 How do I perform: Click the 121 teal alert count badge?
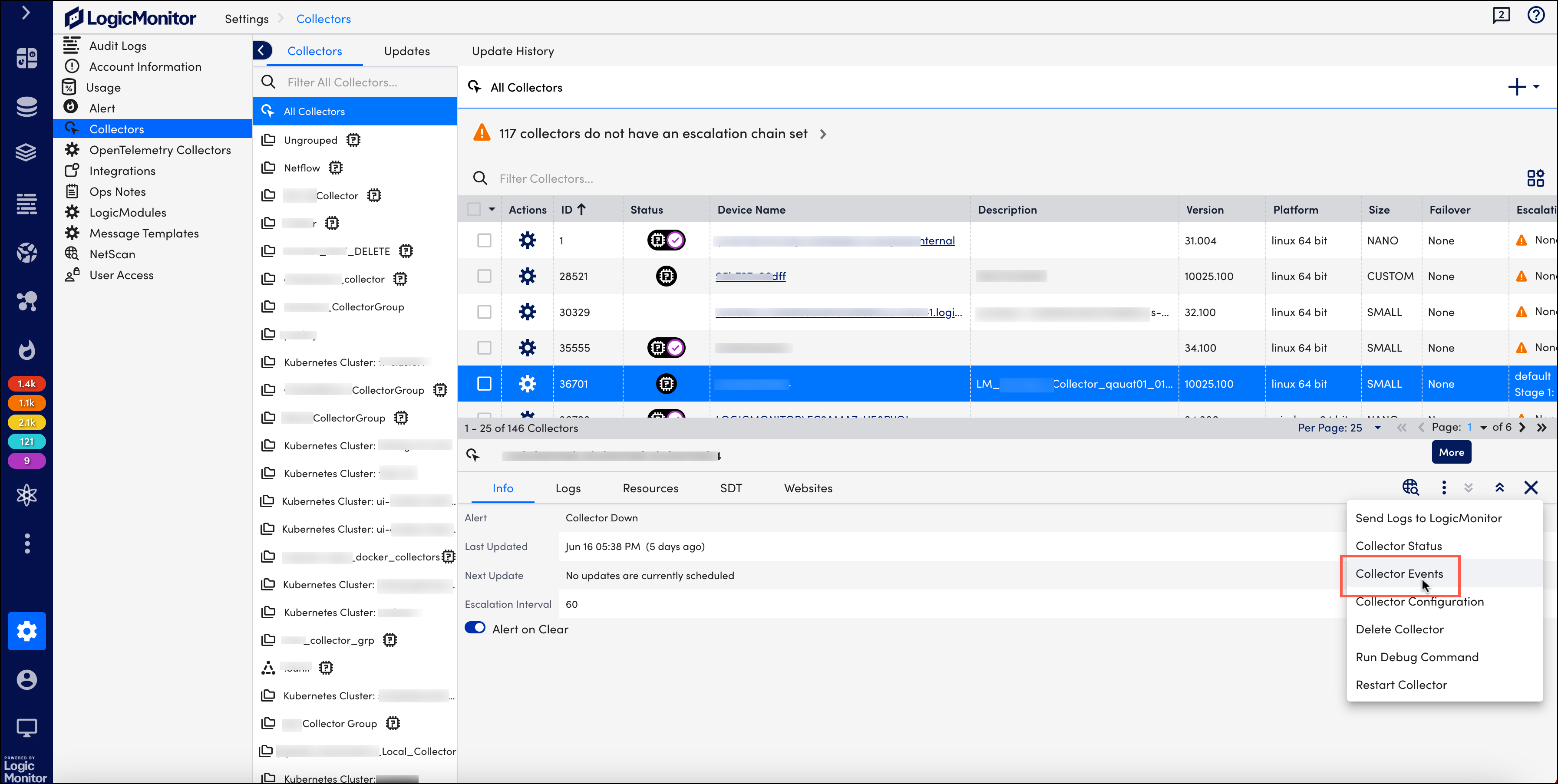pos(26,442)
